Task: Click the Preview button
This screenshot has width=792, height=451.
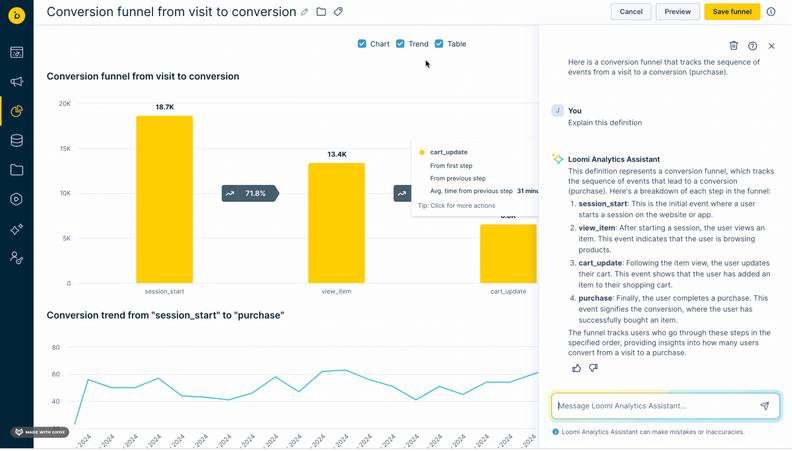Action: tap(677, 12)
